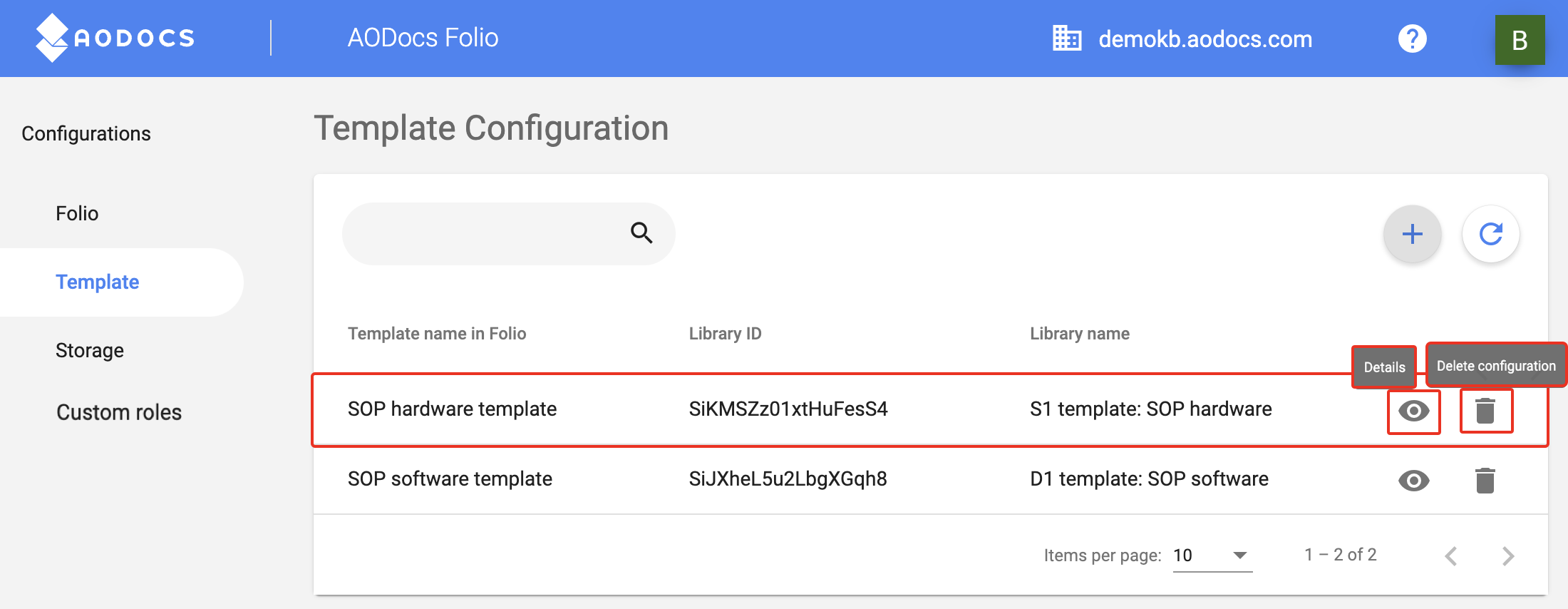Click the search magnifier icon
The height and width of the screenshot is (609, 1568).
pyautogui.click(x=641, y=232)
